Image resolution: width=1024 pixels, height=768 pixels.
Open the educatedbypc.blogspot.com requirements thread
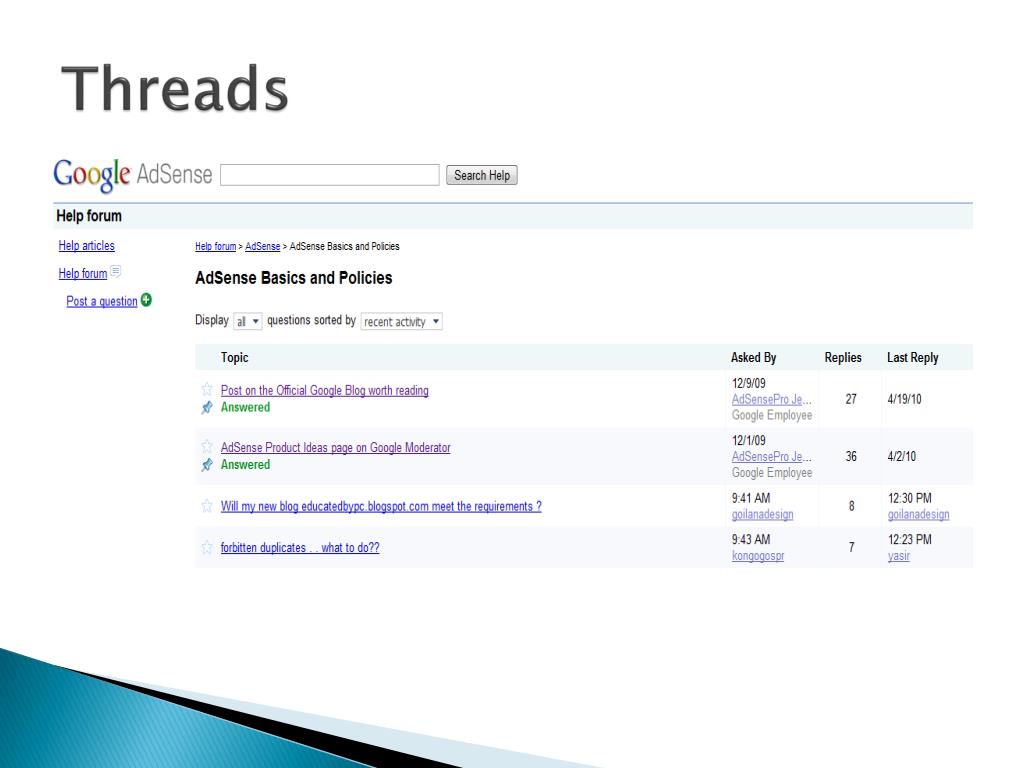click(x=381, y=506)
